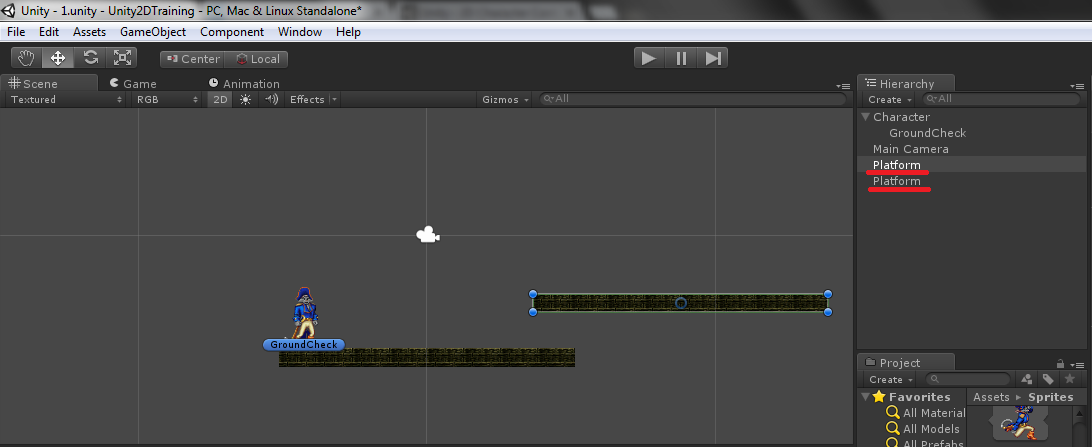Click the Hierarchy search field
This screenshot has height=447, width=1092.
coord(1001,99)
